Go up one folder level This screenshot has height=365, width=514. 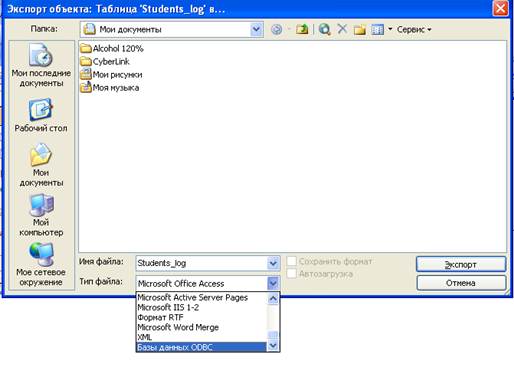pyautogui.click(x=302, y=30)
